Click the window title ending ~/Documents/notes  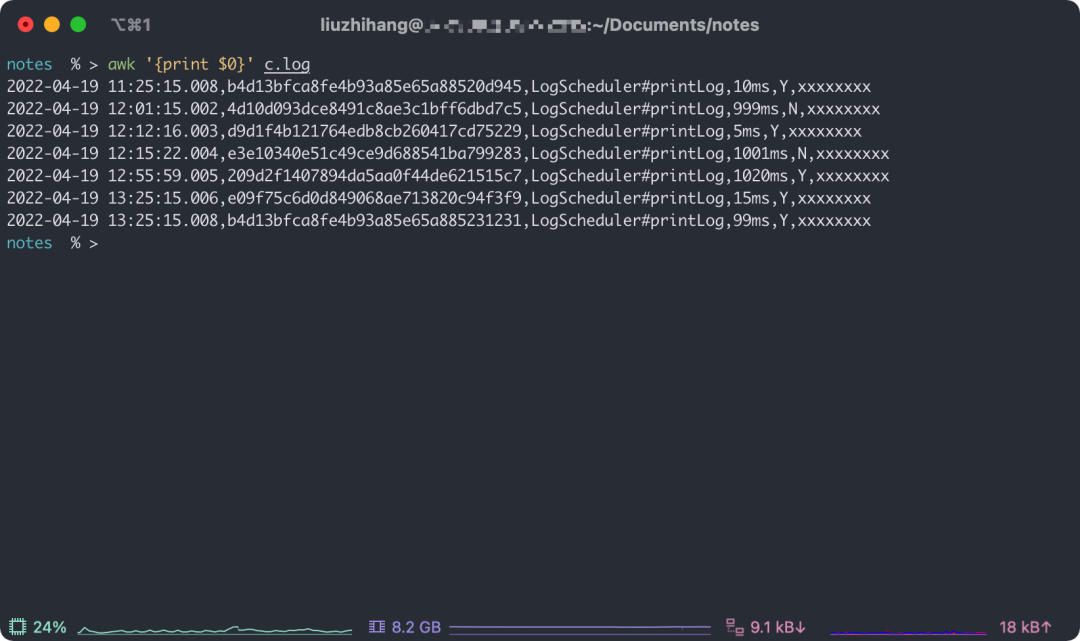tap(539, 25)
